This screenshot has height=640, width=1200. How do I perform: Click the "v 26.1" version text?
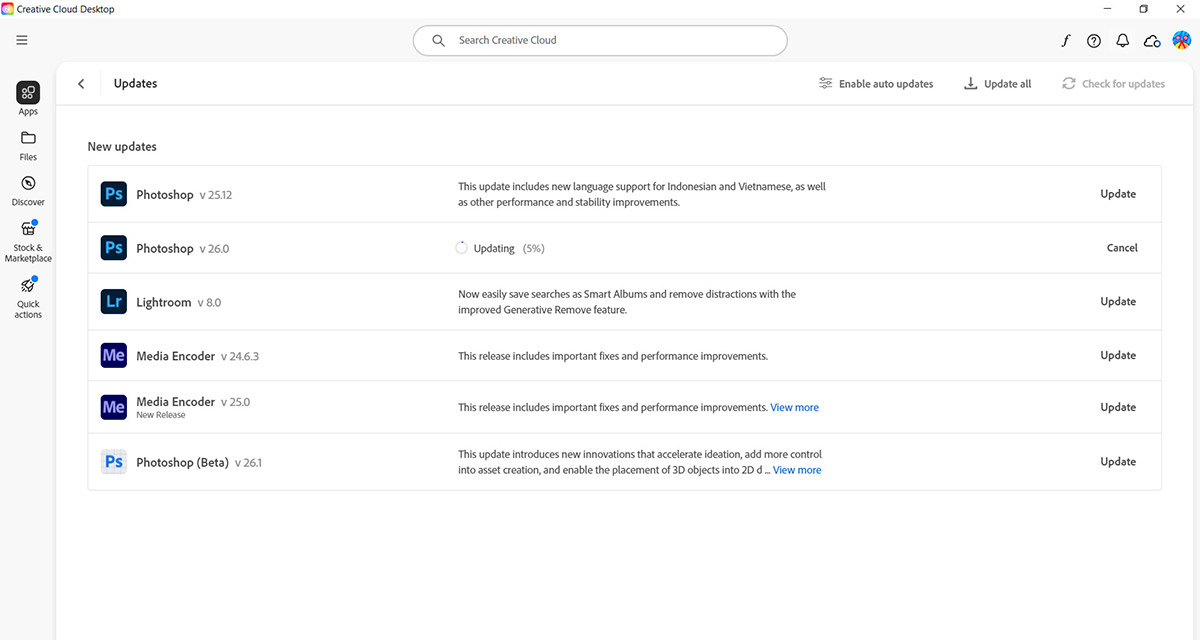248,463
